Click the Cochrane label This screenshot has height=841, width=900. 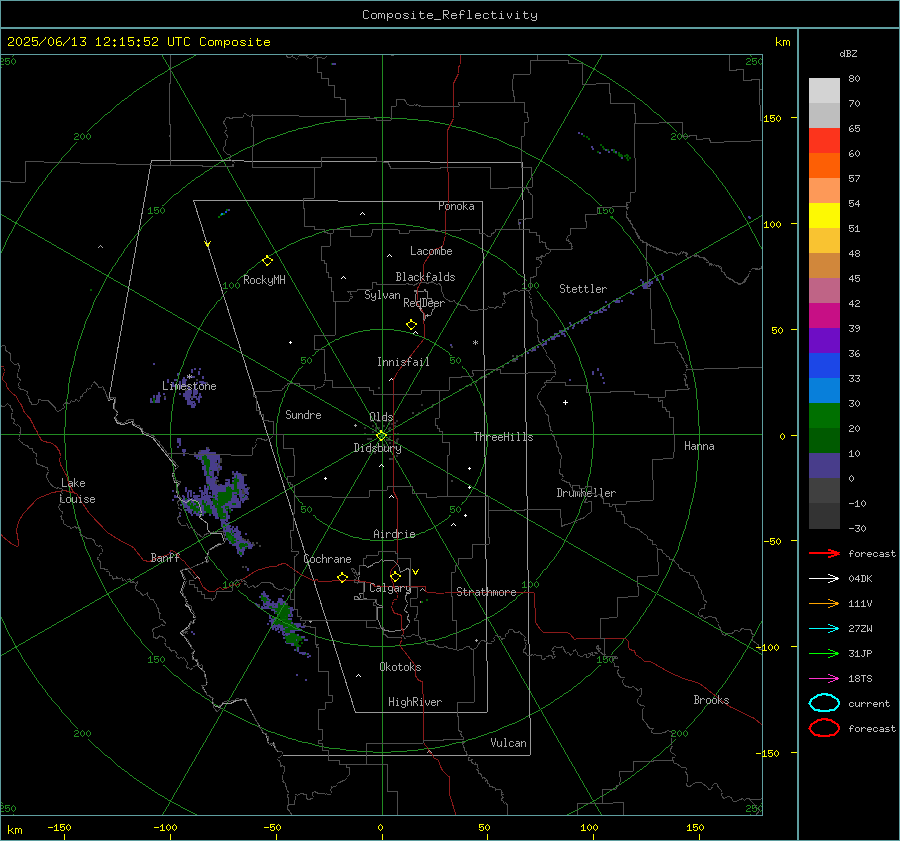point(327,559)
